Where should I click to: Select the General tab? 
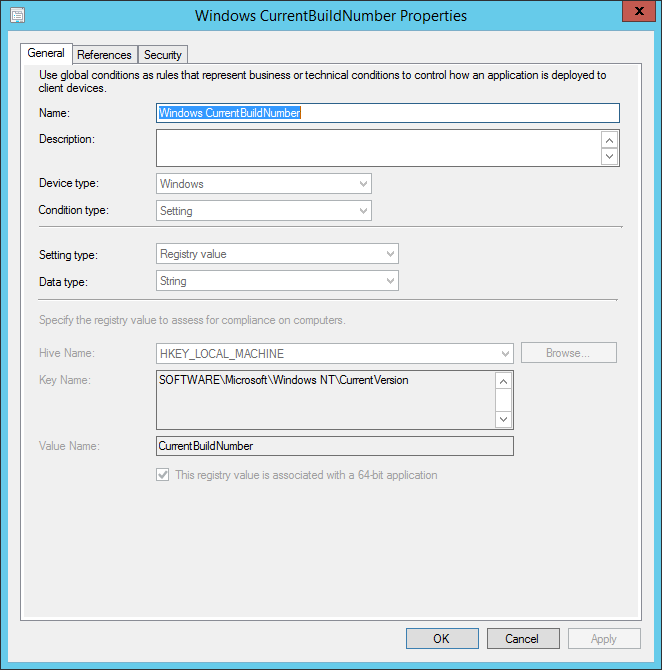pos(46,54)
